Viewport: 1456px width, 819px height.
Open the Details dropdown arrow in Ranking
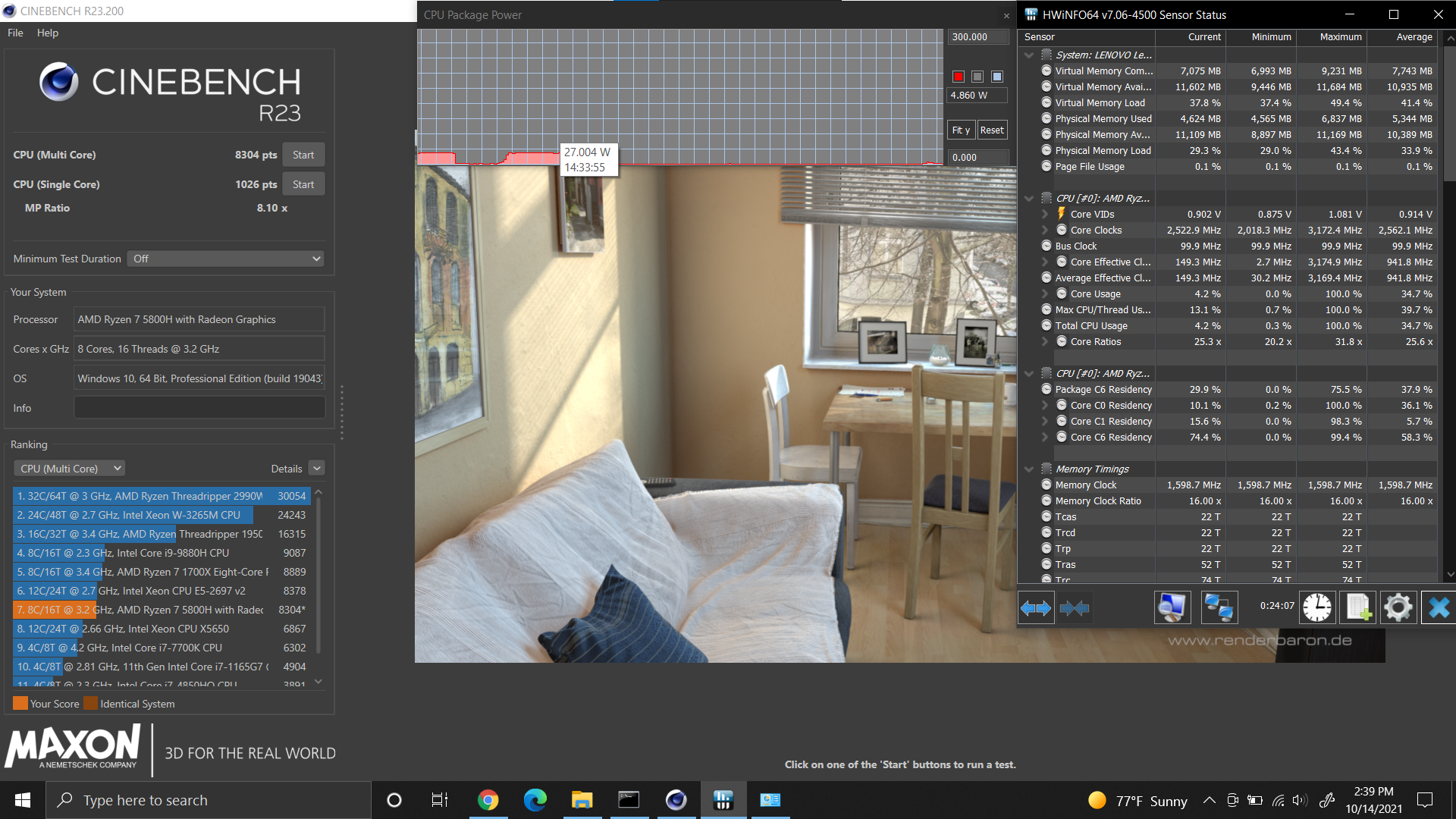(317, 469)
